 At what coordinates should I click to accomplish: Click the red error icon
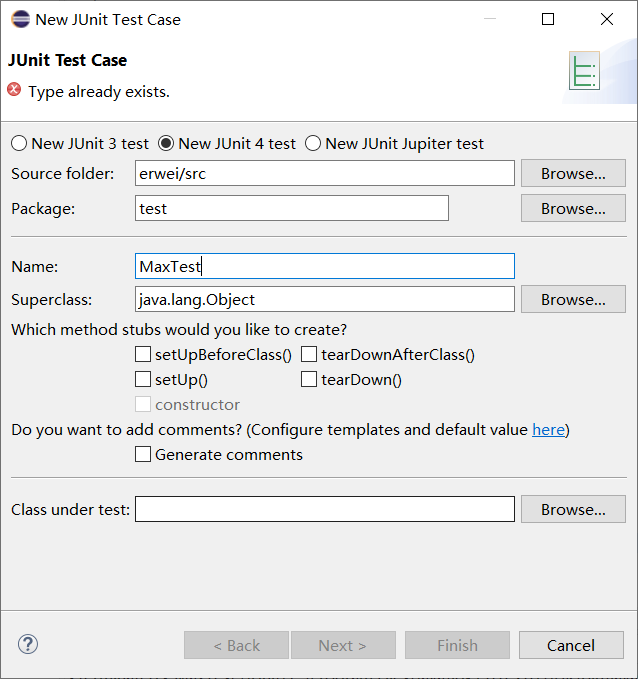(x=14, y=90)
